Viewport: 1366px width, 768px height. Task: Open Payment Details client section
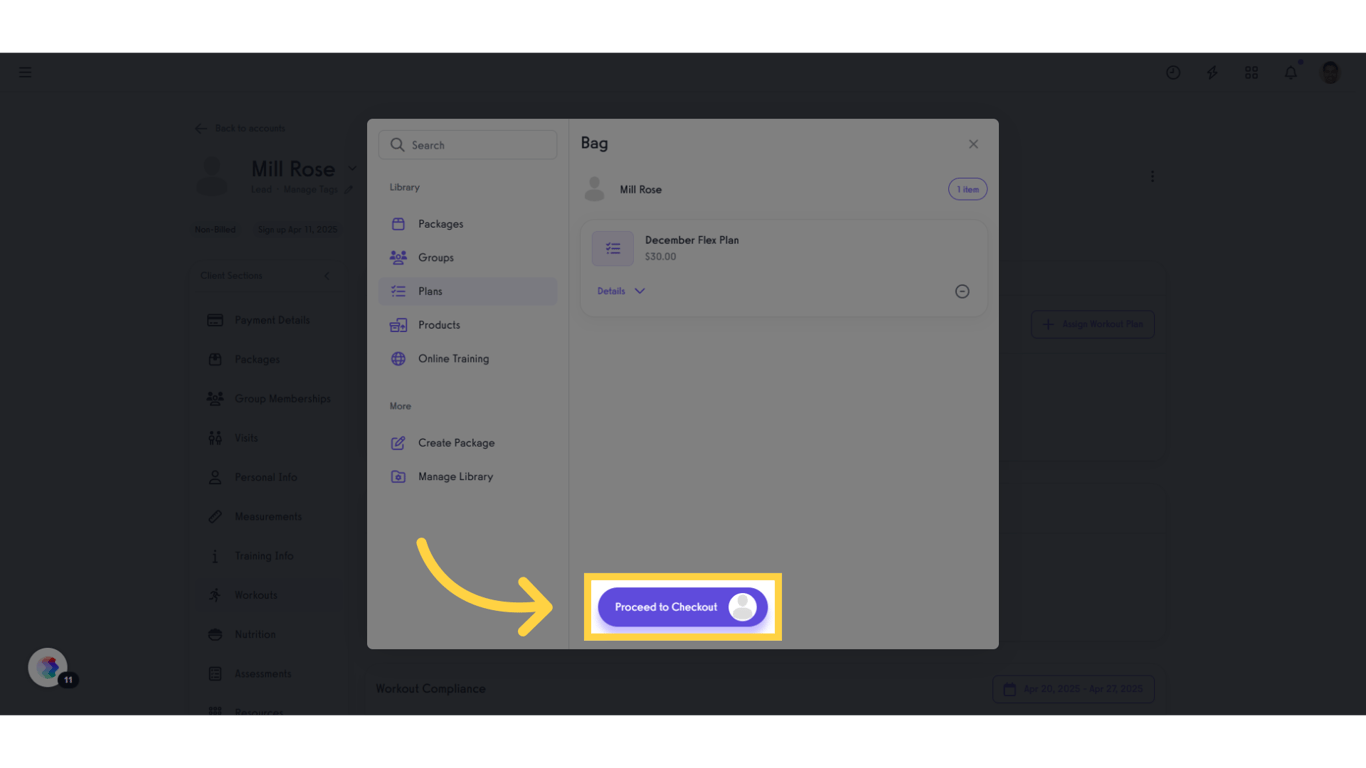point(270,321)
